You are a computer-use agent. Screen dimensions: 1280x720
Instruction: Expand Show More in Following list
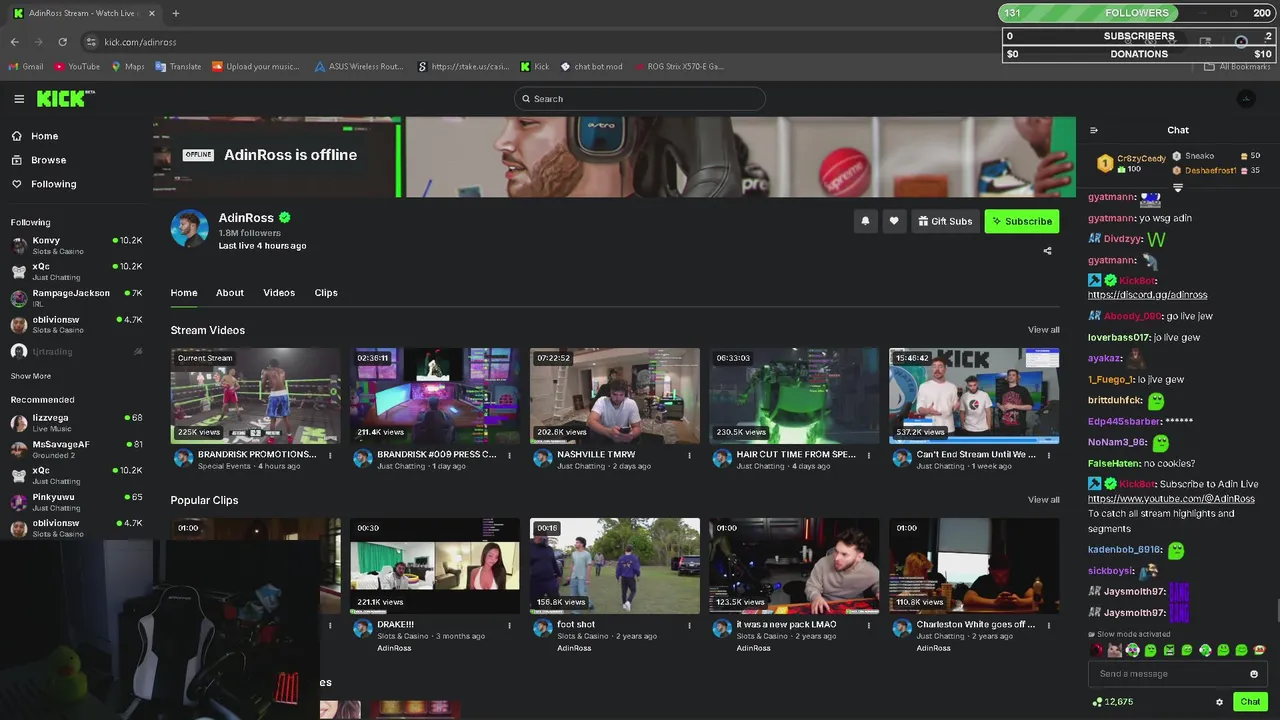coord(31,376)
